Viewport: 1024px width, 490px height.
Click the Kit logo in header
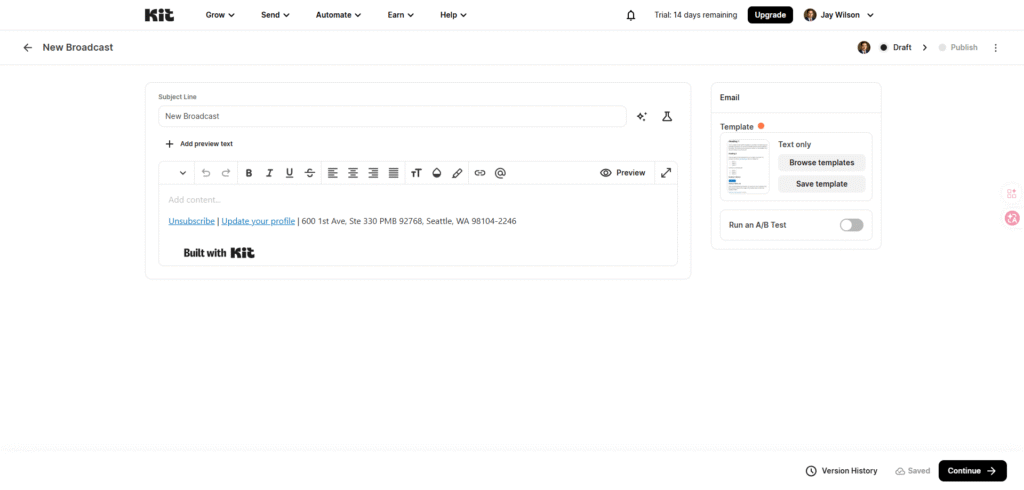coord(159,15)
